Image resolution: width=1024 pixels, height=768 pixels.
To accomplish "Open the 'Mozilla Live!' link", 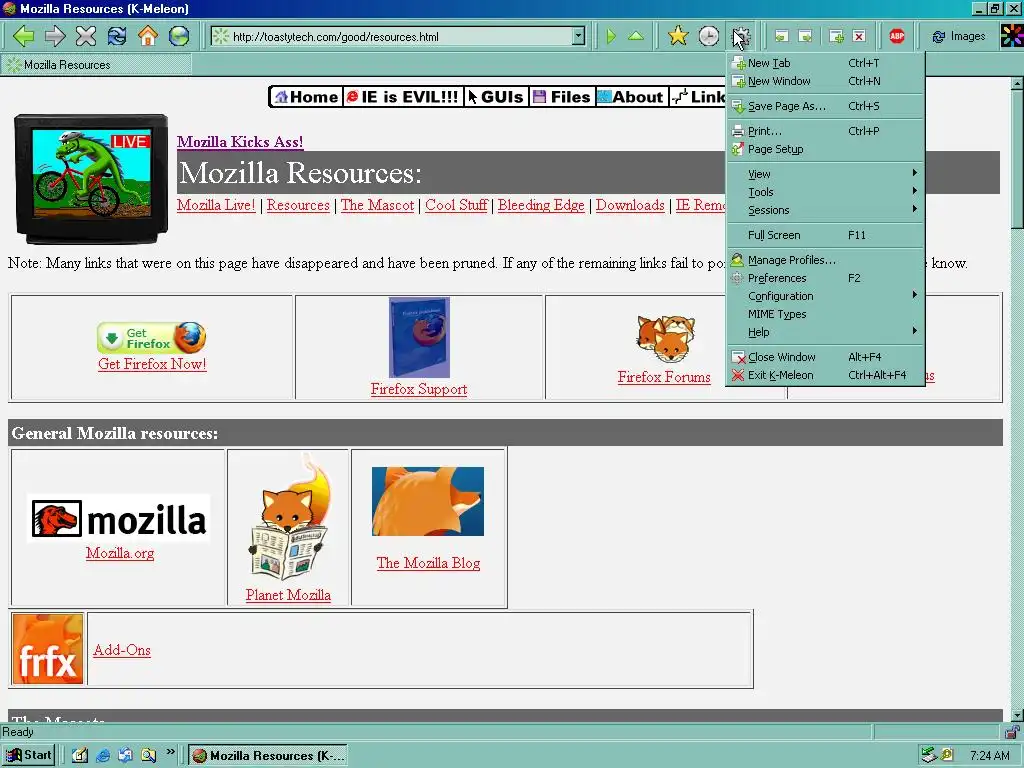I will point(216,205).
